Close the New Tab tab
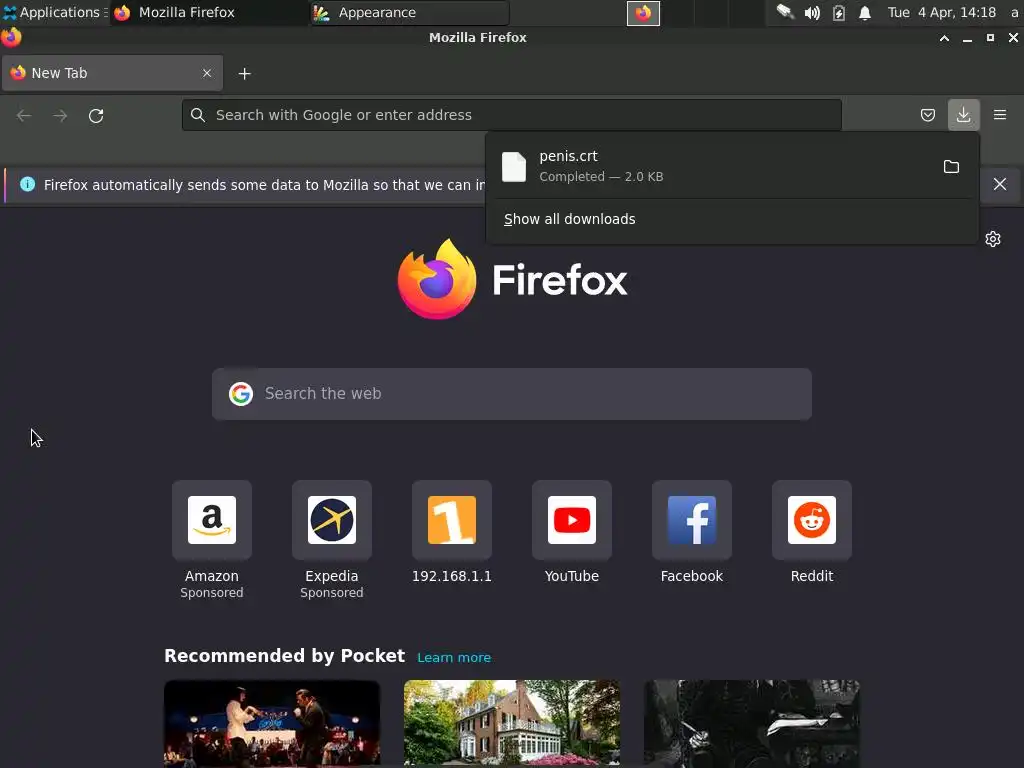The image size is (1024, 768). [207, 73]
